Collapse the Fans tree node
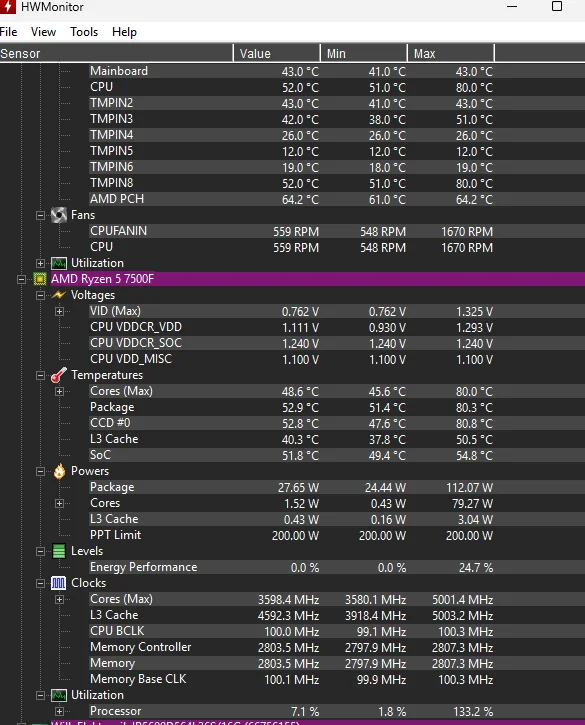This screenshot has width=585, height=725. pos(40,215)
